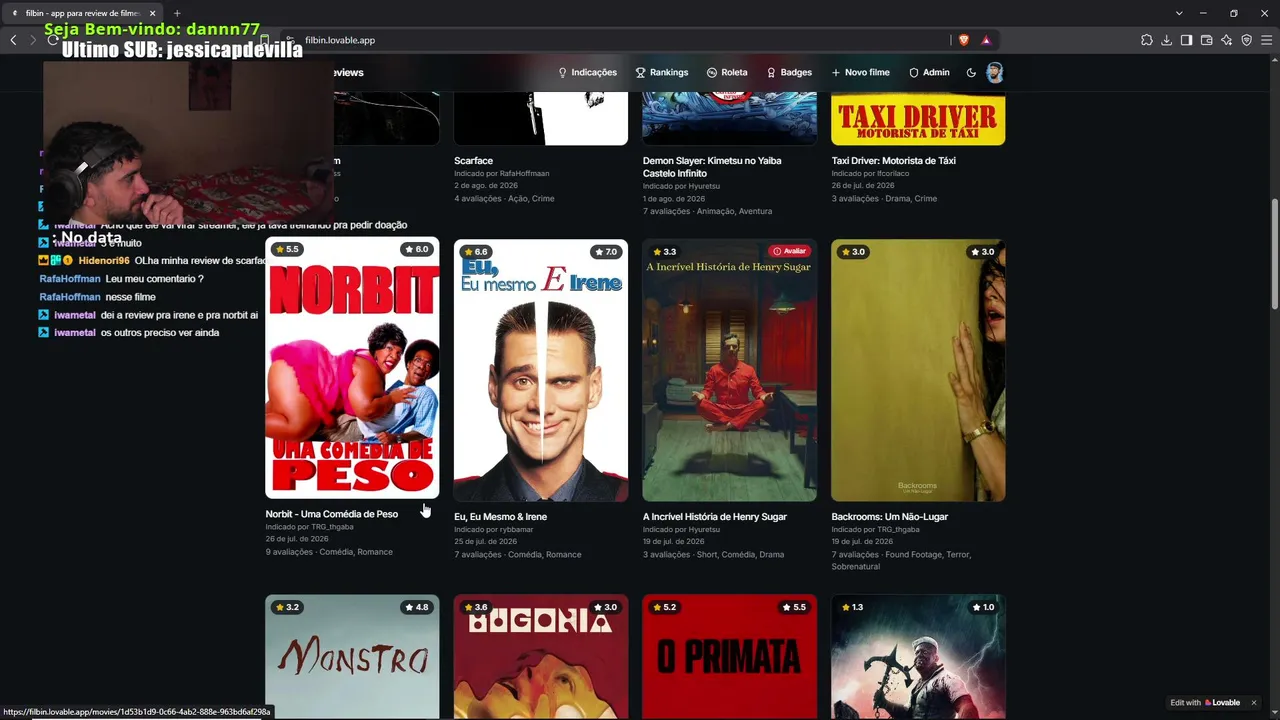Open the Demon Slayer poster

click(729, 118)
